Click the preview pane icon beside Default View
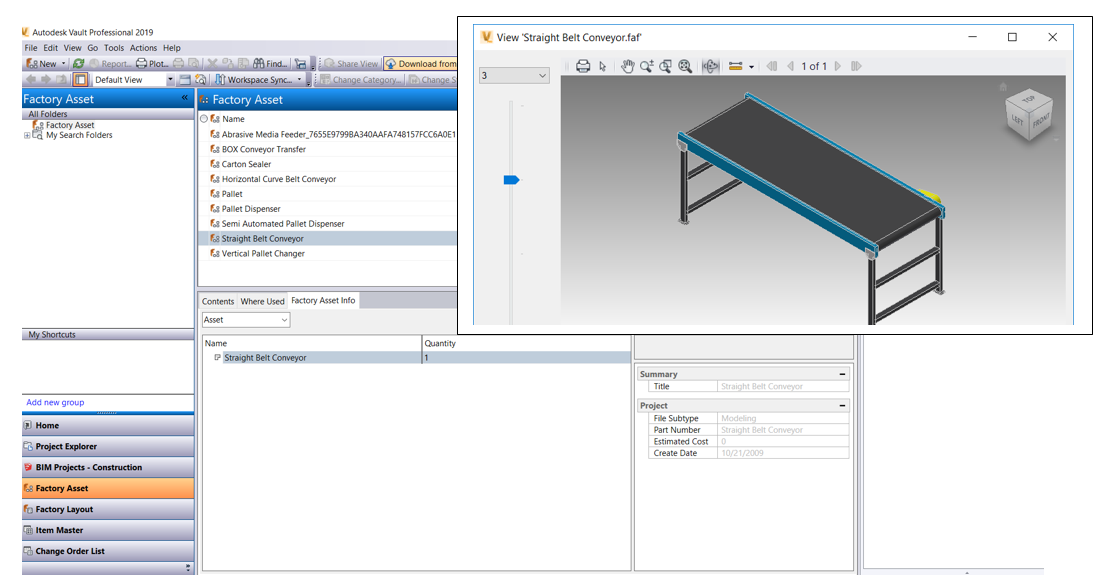This screenshot has height=588, width=1102. [x=186, y=79]
